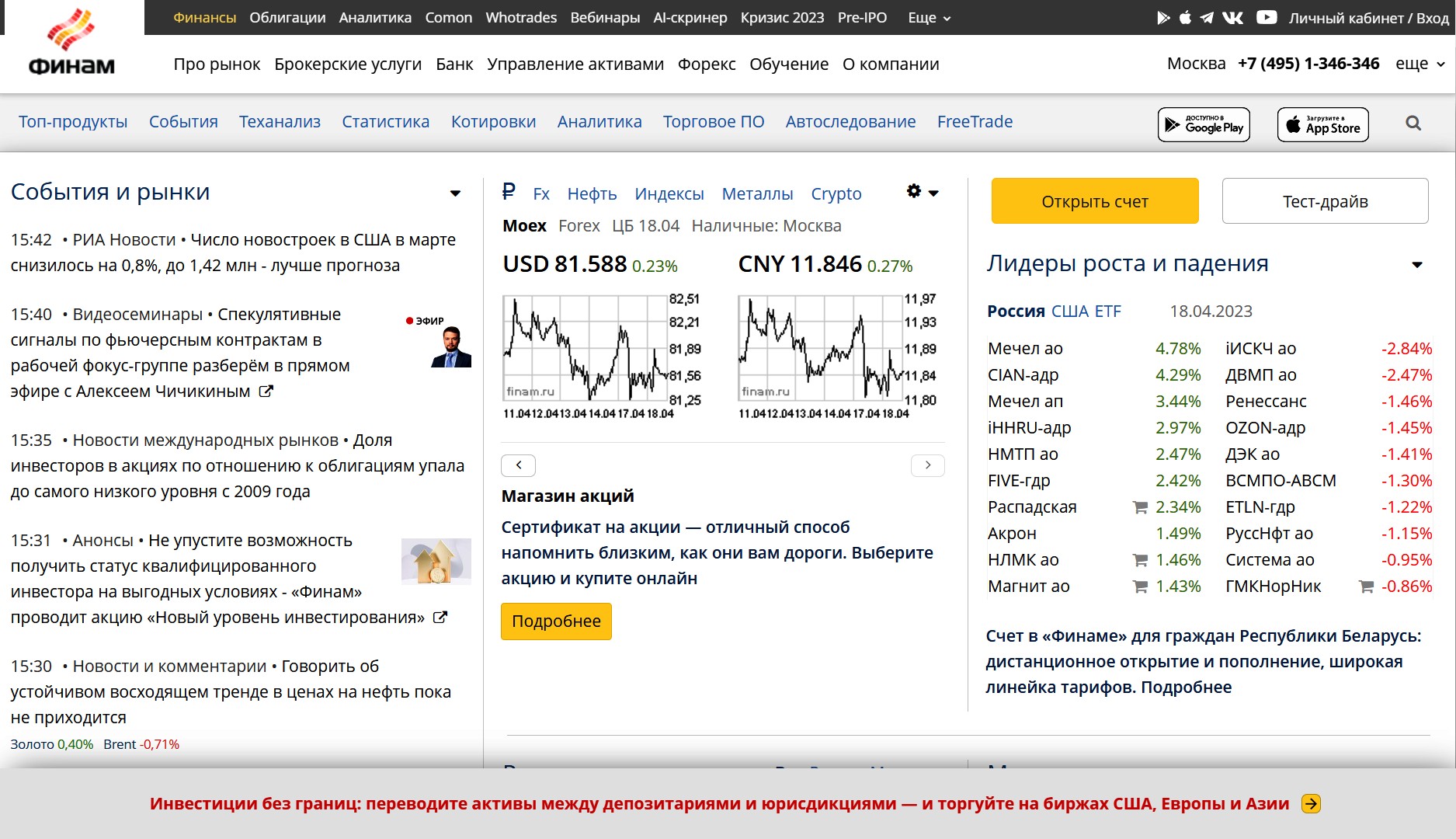The width and height of the screenshot is (1456, 839).
Task: Select the ruble currency icon tab
Action: pos(509,191)
